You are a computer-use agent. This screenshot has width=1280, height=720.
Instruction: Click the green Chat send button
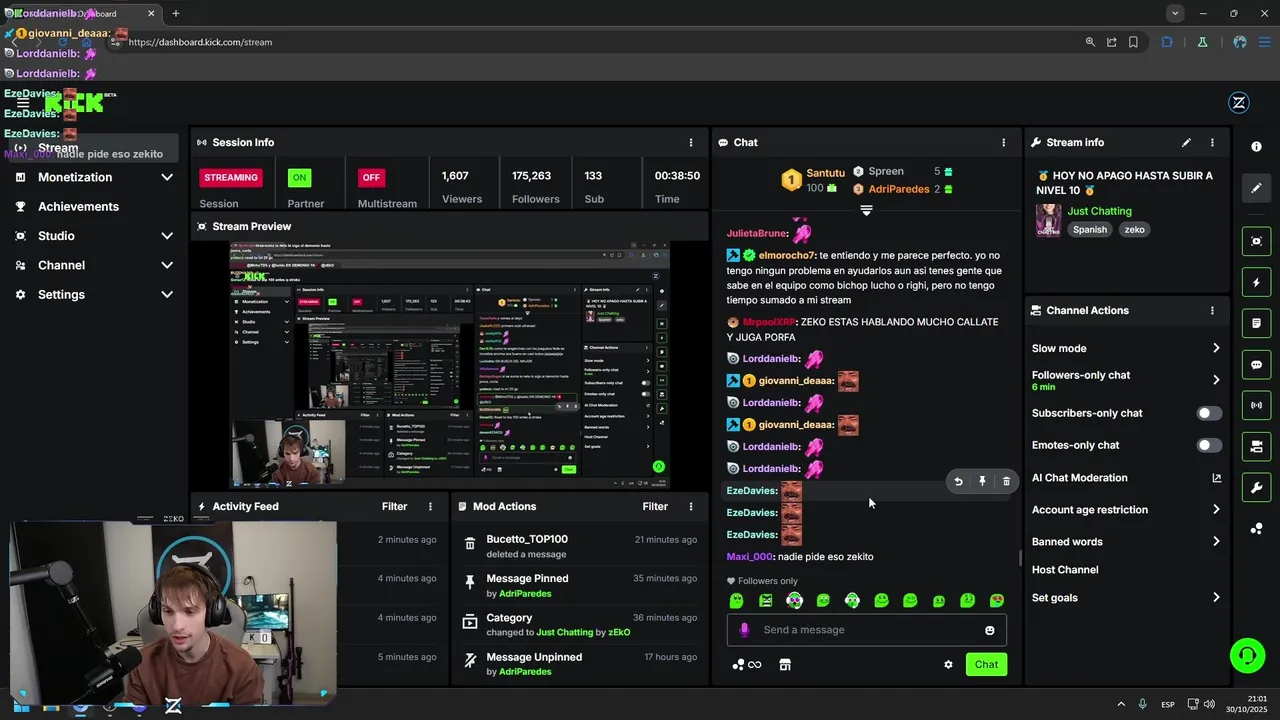[986, 665]
